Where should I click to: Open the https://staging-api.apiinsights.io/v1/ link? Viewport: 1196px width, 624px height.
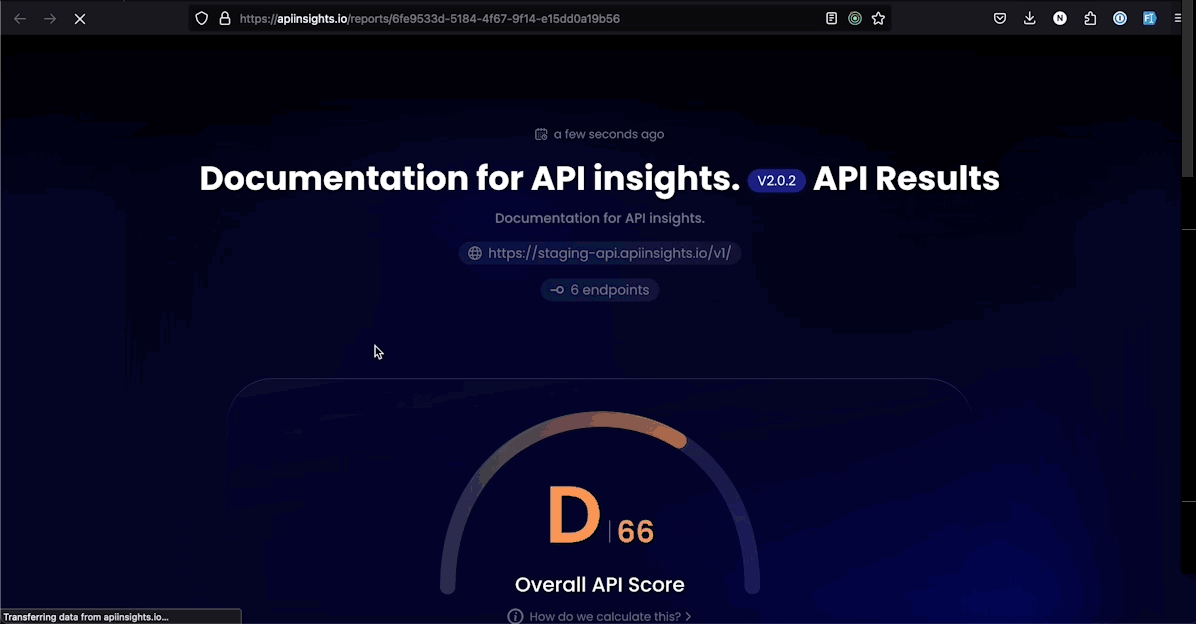[x=609, y=253]
